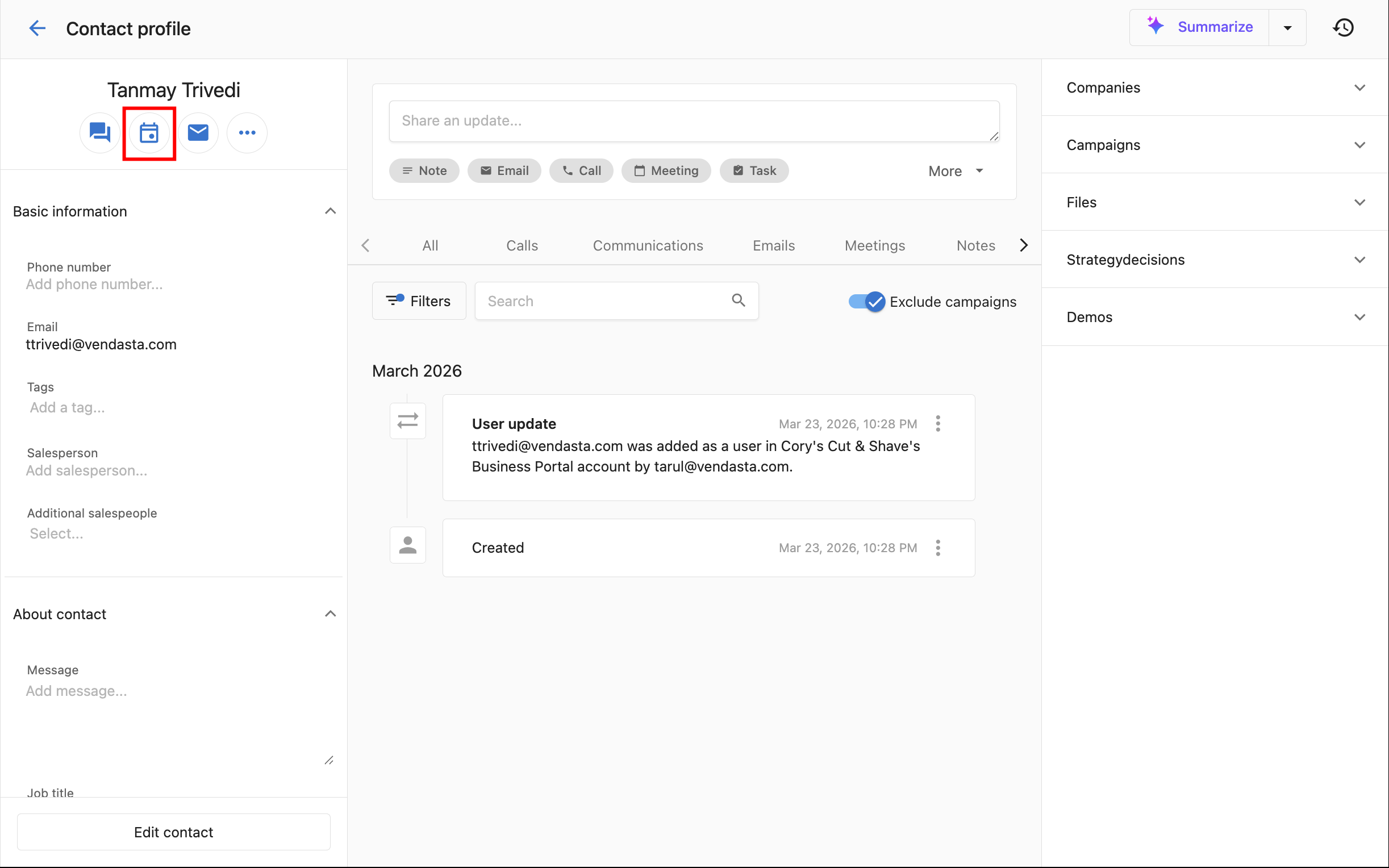
Task: Click the Edit contact button
Action: (x=173, y=832)
